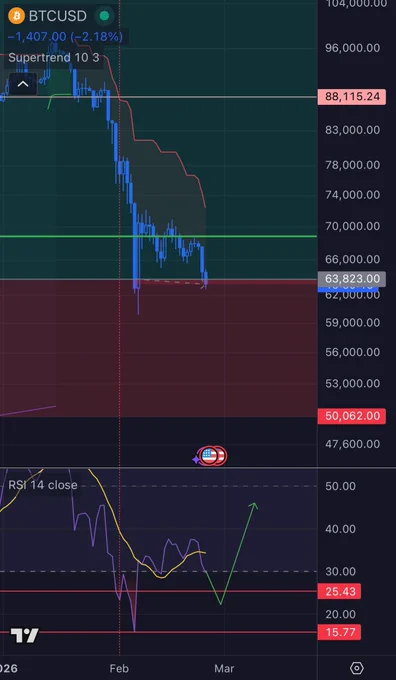This screenshot has width=396, height=680.
Task: Select the 88,115.24 price label
Action: (352, 96)
